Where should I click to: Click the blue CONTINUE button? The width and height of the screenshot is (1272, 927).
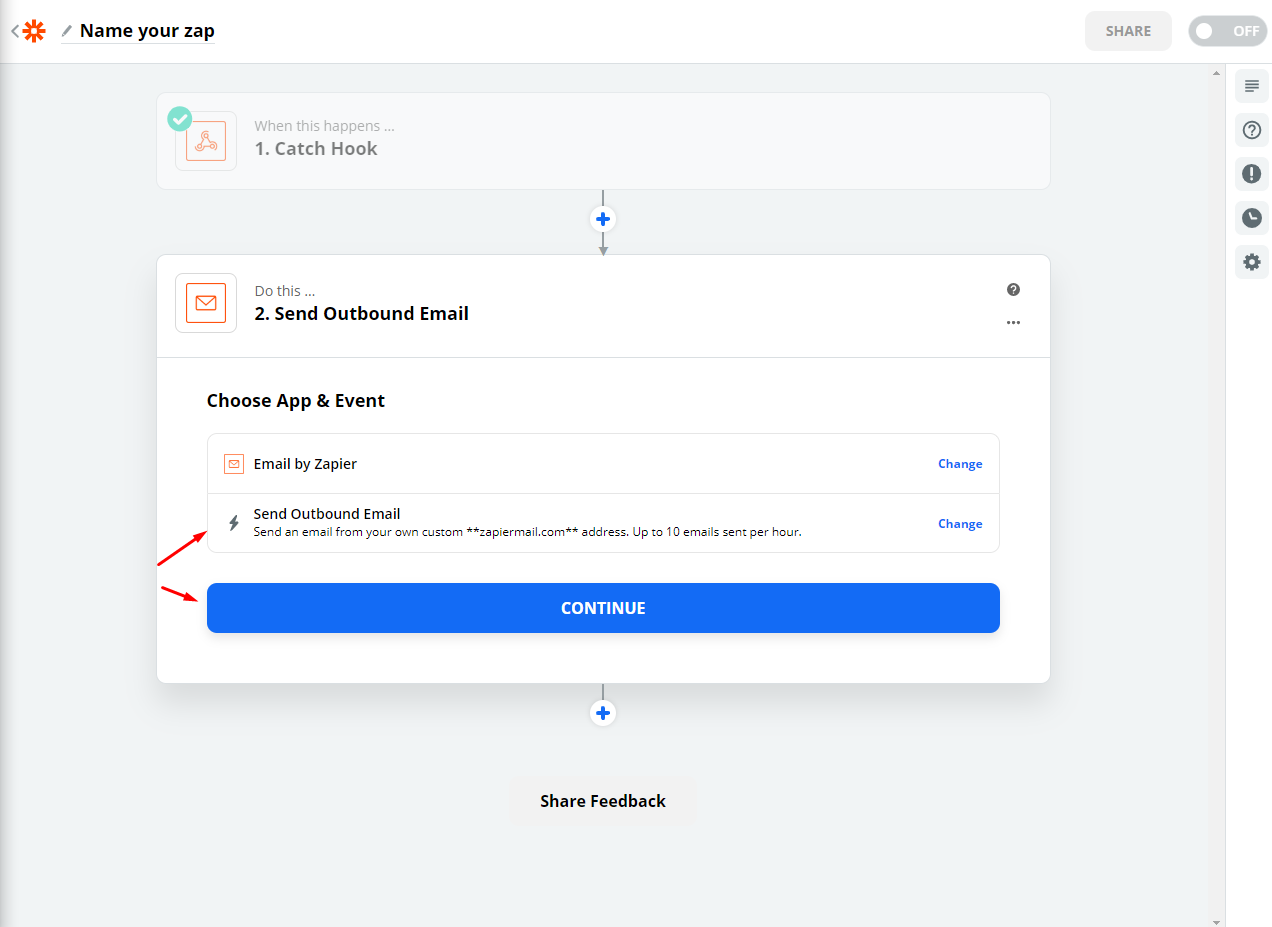pyautogui.click(x=603, y=608)
